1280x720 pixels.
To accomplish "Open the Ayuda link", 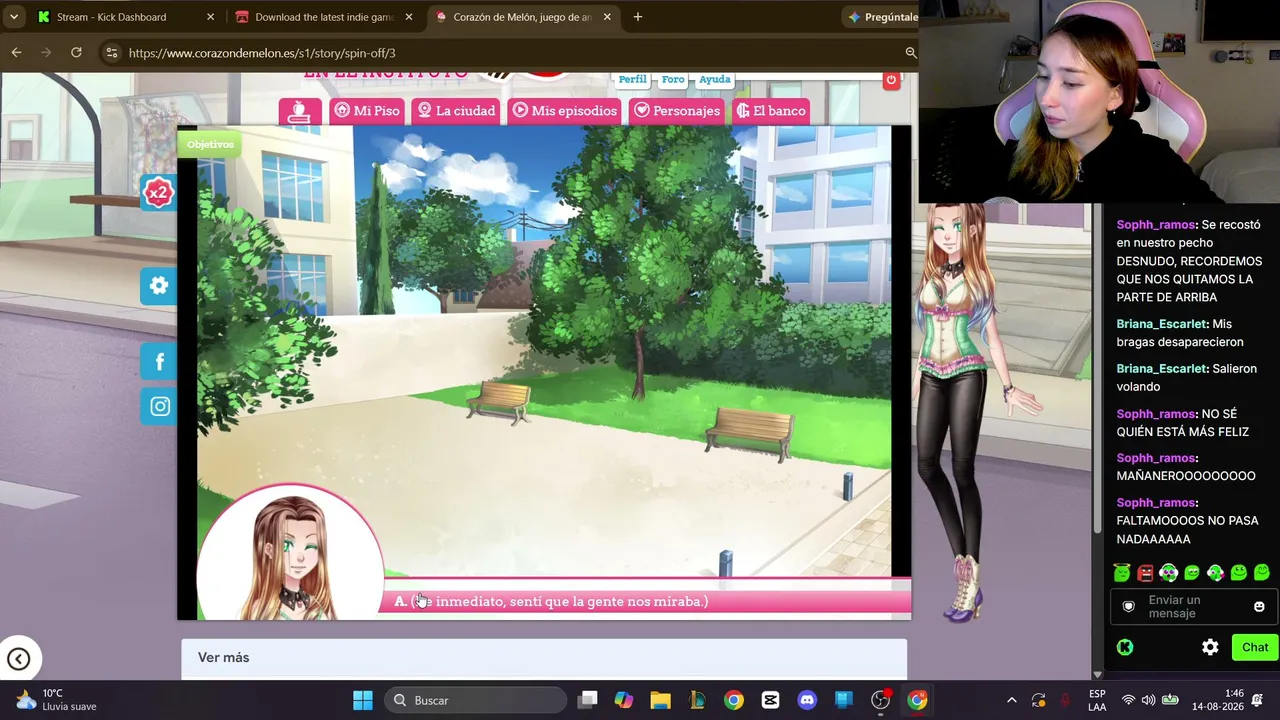I will tap(715, 79).
